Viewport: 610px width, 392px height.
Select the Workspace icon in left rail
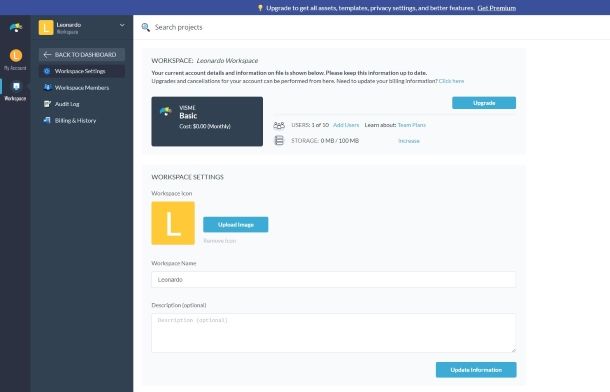16,86
